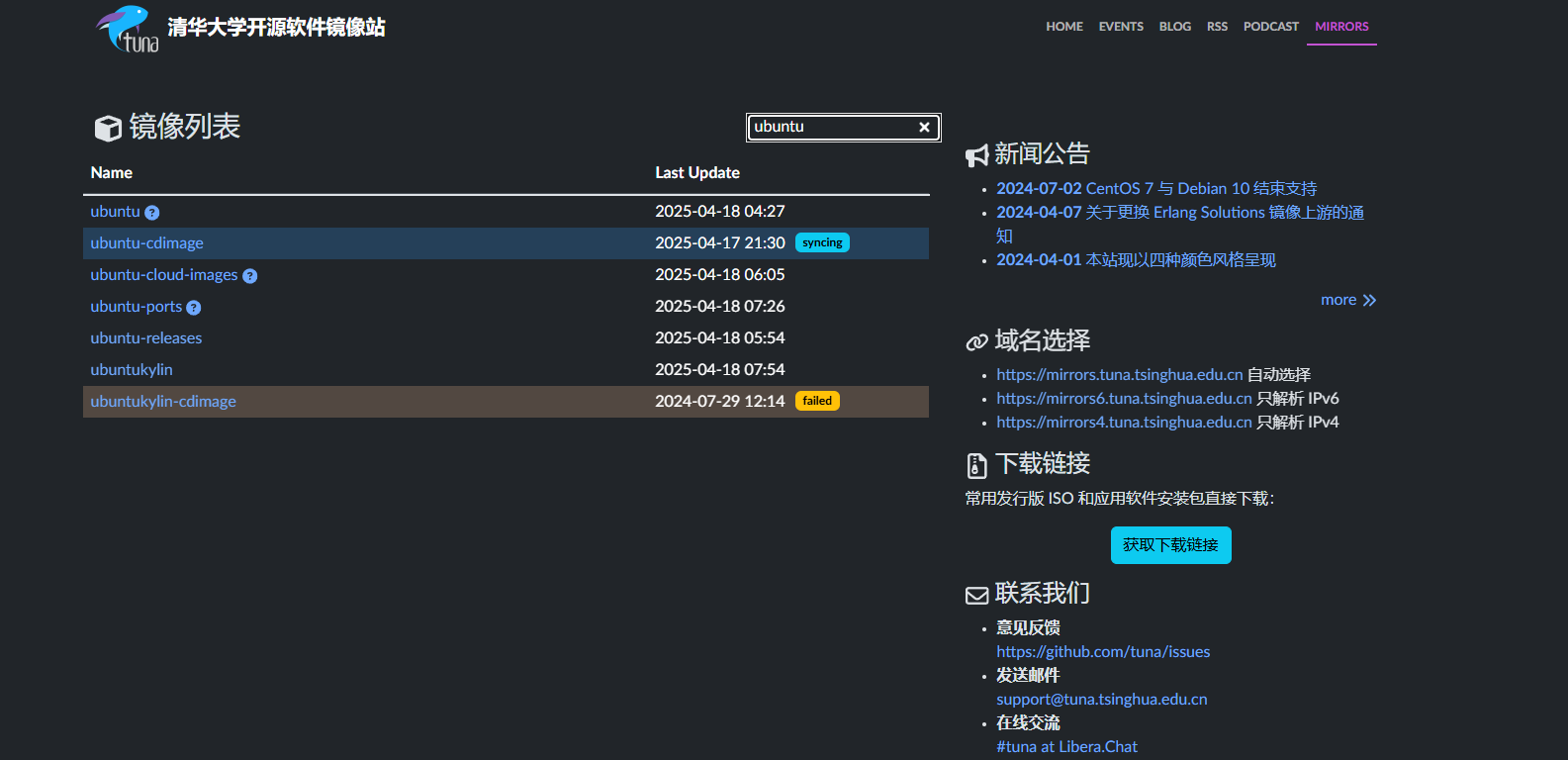Screen dimensions: 1568x760
Task: Open PODCAST nav item
Action: click(1271, 27)
